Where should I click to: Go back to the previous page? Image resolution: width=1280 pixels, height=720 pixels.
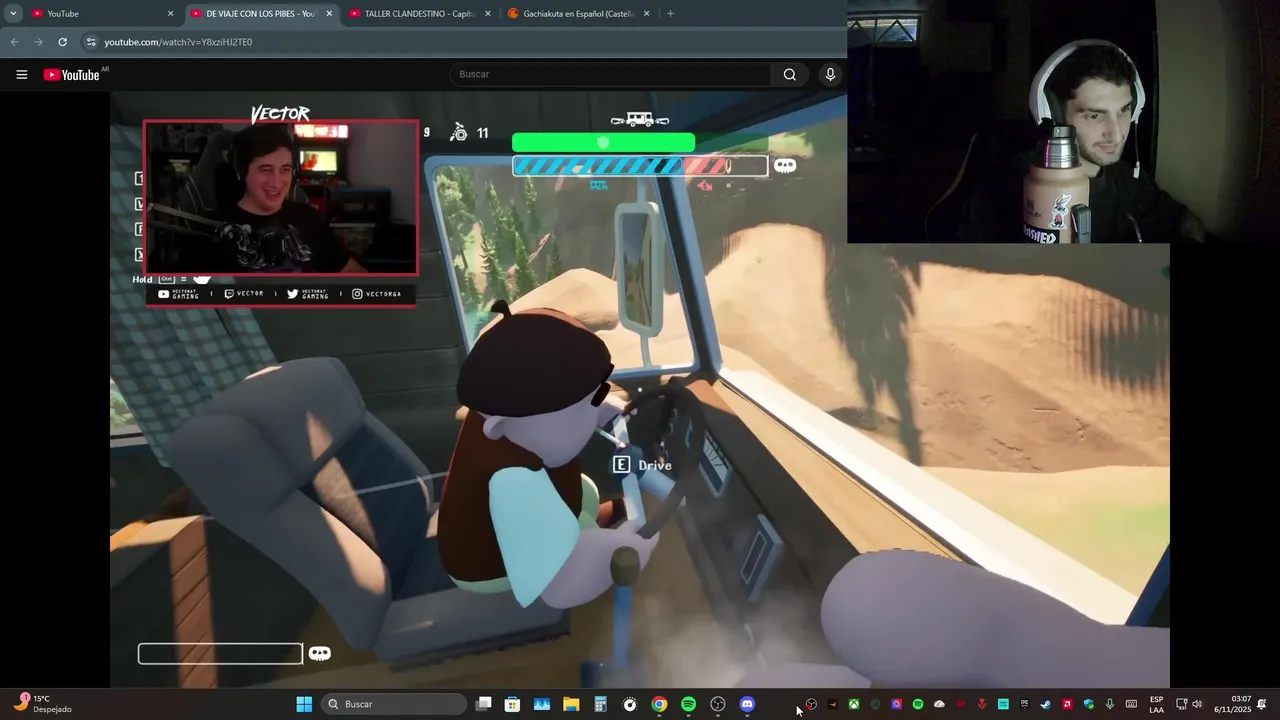coord(14,42)
